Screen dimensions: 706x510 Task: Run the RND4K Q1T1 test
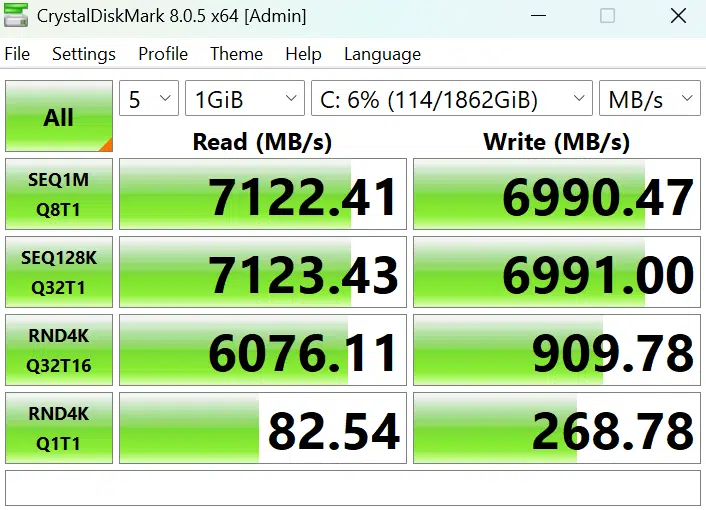coord(59,428)
